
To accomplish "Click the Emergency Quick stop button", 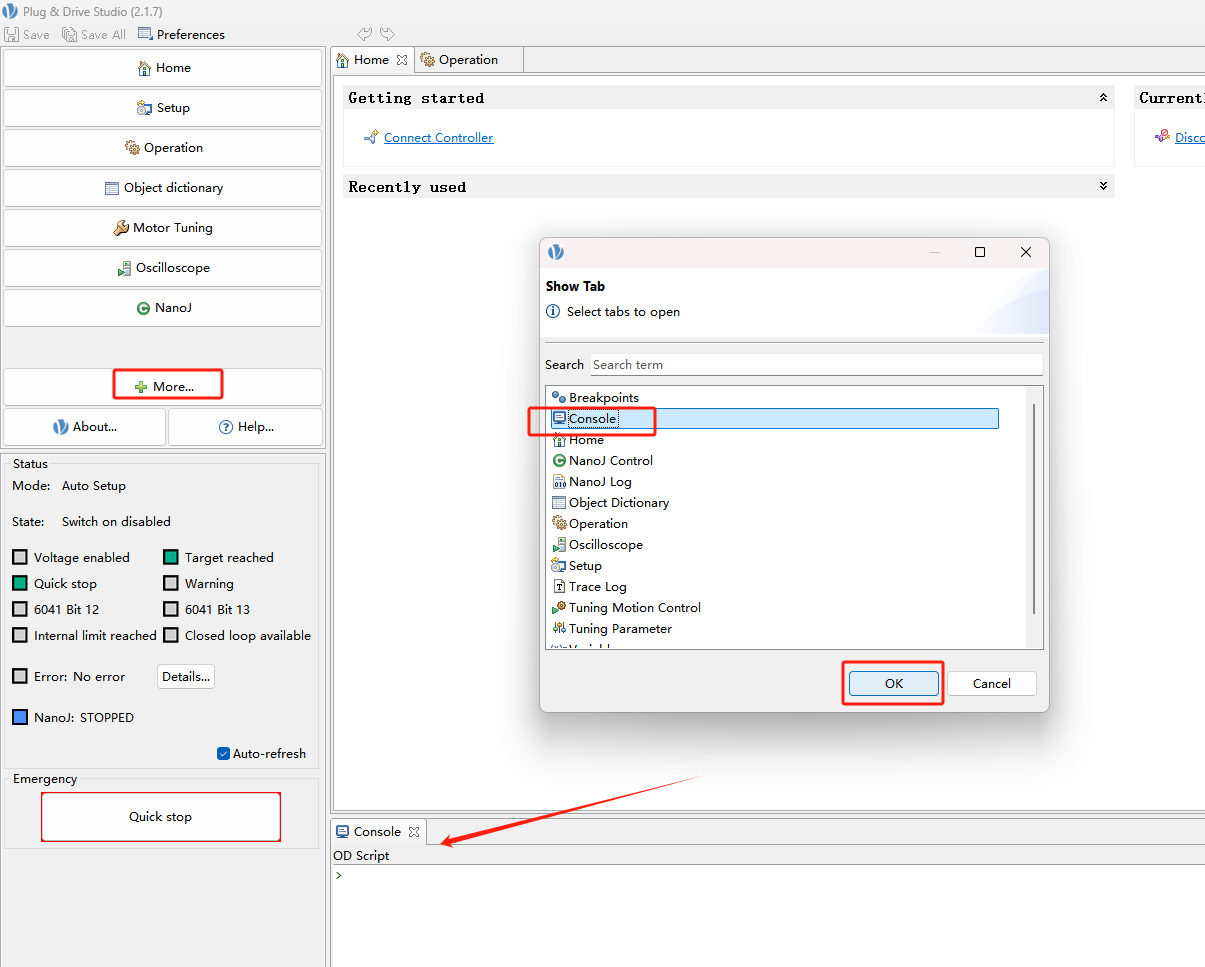I will pyautogui.click(x=160, y=817).
